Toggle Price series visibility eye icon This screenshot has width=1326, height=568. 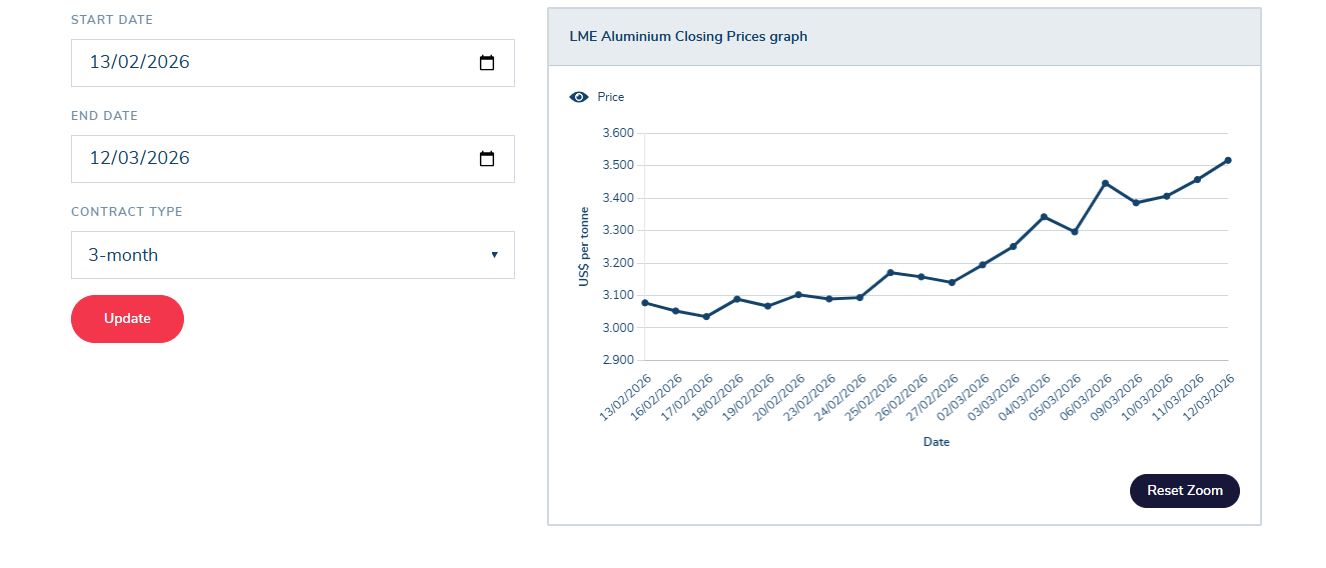pos(578,97)
